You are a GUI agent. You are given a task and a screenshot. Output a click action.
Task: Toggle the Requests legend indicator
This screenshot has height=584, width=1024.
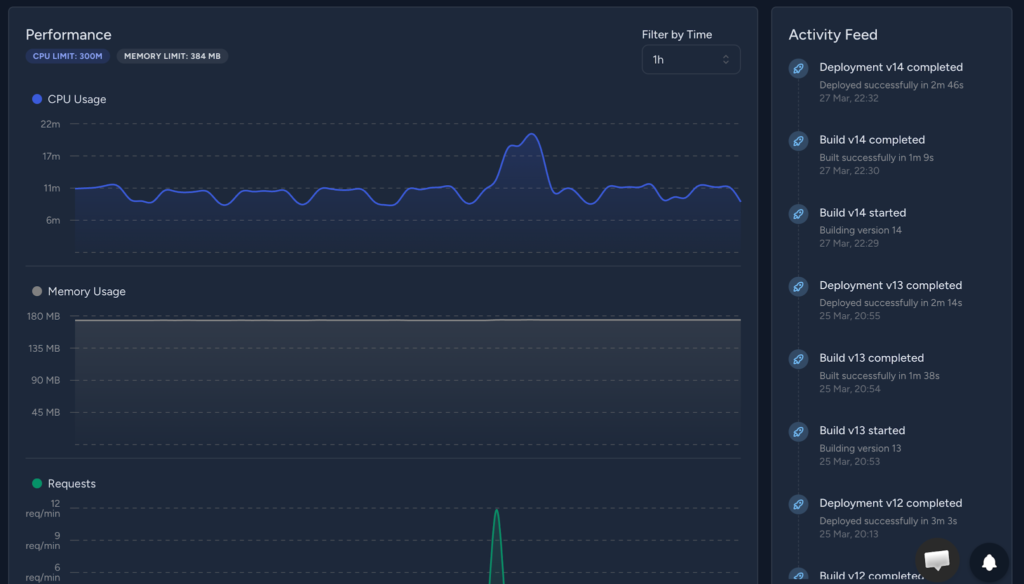click(38, 483)
